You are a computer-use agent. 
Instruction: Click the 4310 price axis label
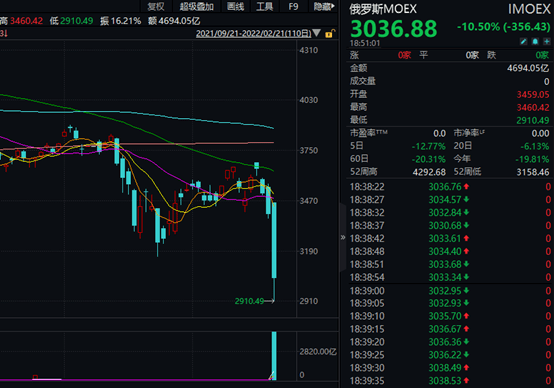[x=309, y=50]
